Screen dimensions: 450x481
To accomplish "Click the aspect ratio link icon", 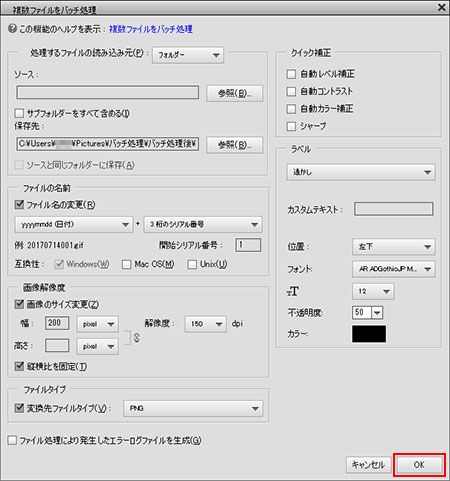I will (137, 337).
